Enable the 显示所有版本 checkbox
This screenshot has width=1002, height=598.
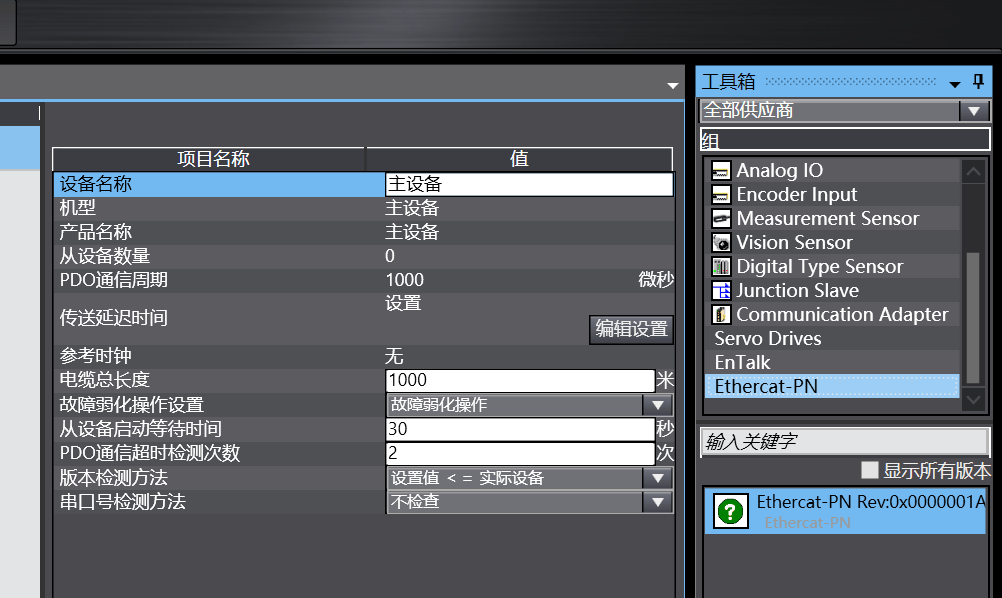[870, 470]
